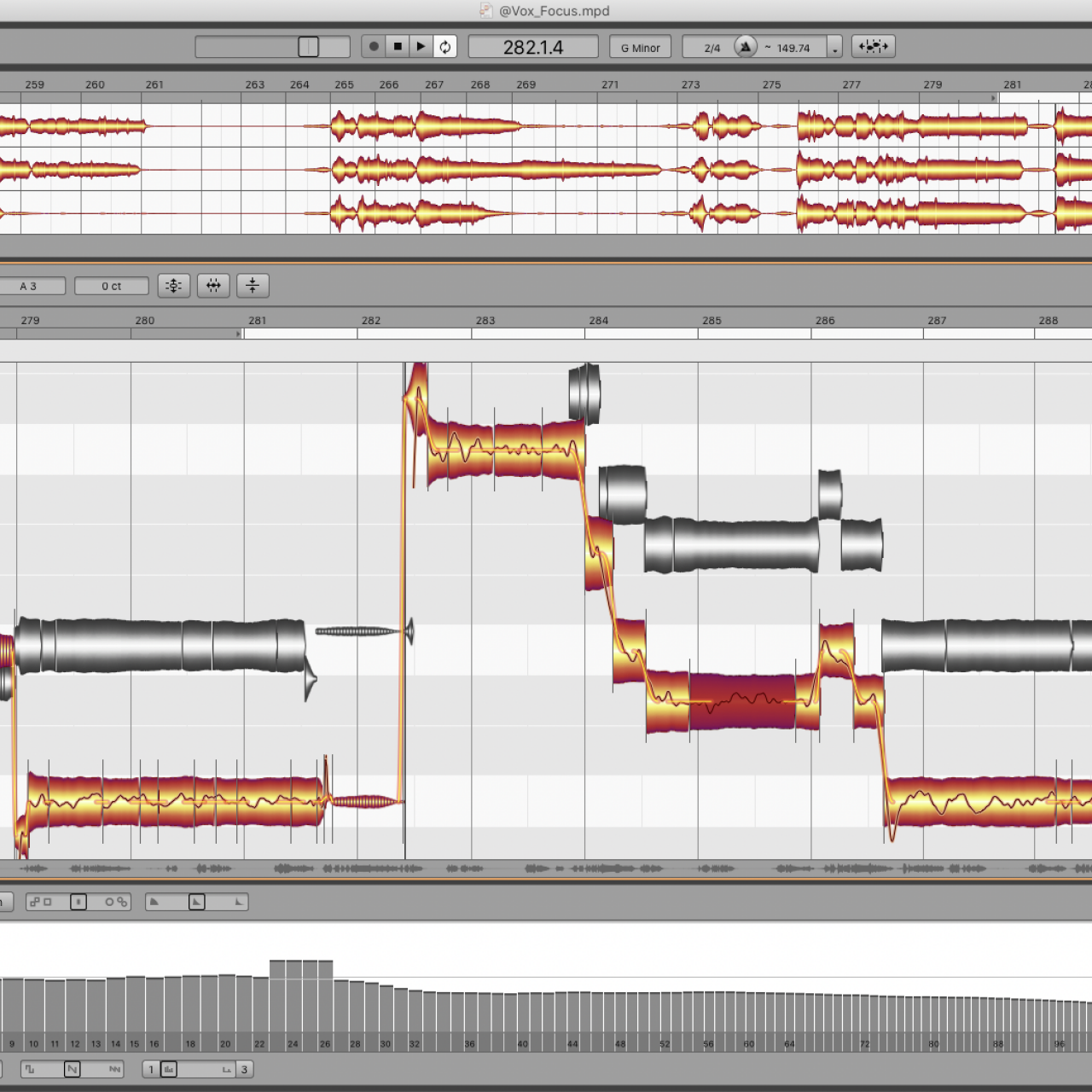Click the tempo value 149.74
The image size is (1092, 1092).
coord(793,48)
